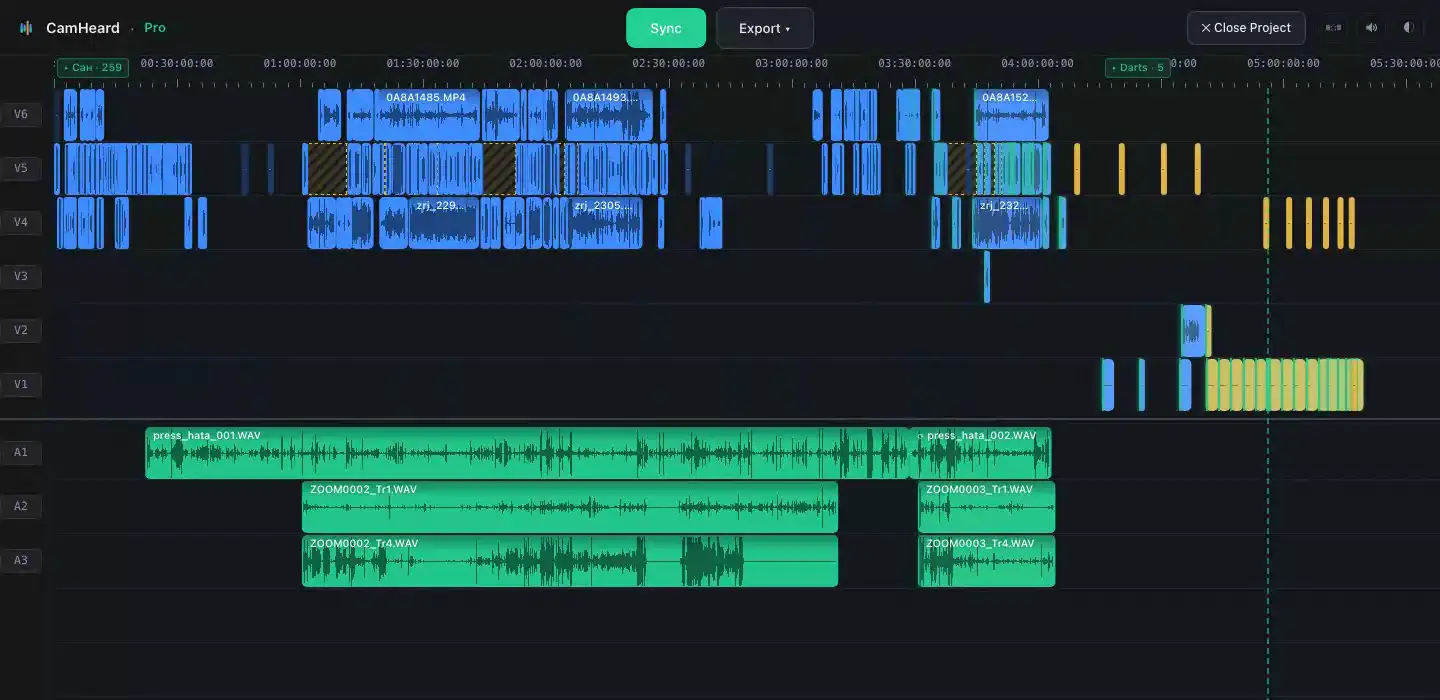Image resolution: width=1440 pixels, height=700 pixels.
Task: Click the 02:30:00:00 timecode on the ruler
Action: click(668, 63)
